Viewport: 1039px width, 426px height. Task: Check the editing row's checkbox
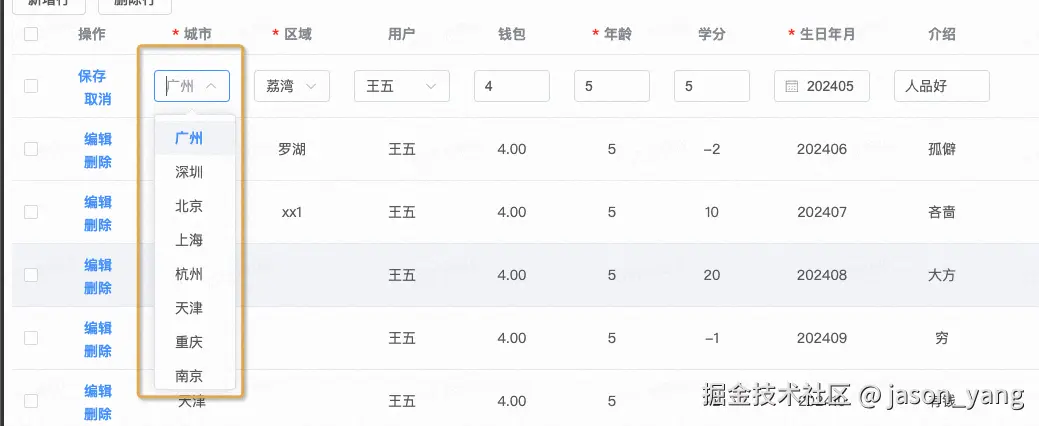31,87
